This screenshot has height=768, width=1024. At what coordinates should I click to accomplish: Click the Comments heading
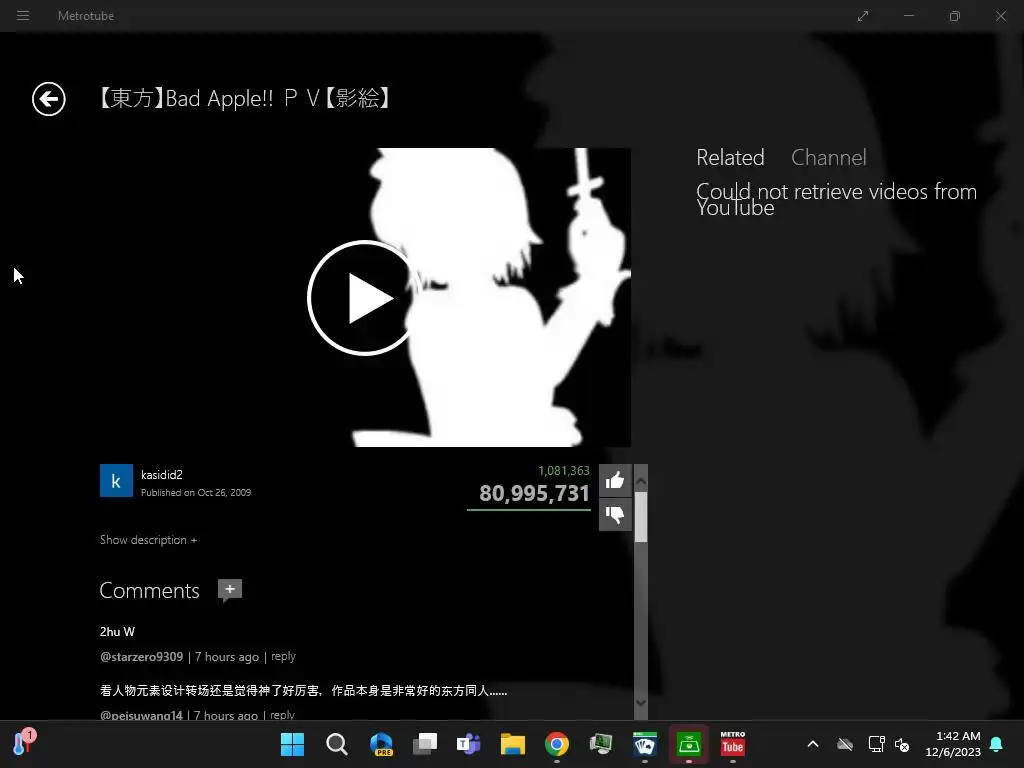tap(150, 590)
